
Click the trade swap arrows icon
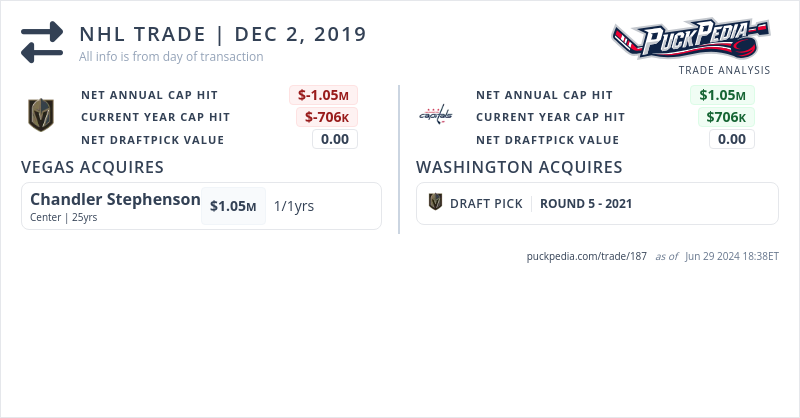point(42,43)
